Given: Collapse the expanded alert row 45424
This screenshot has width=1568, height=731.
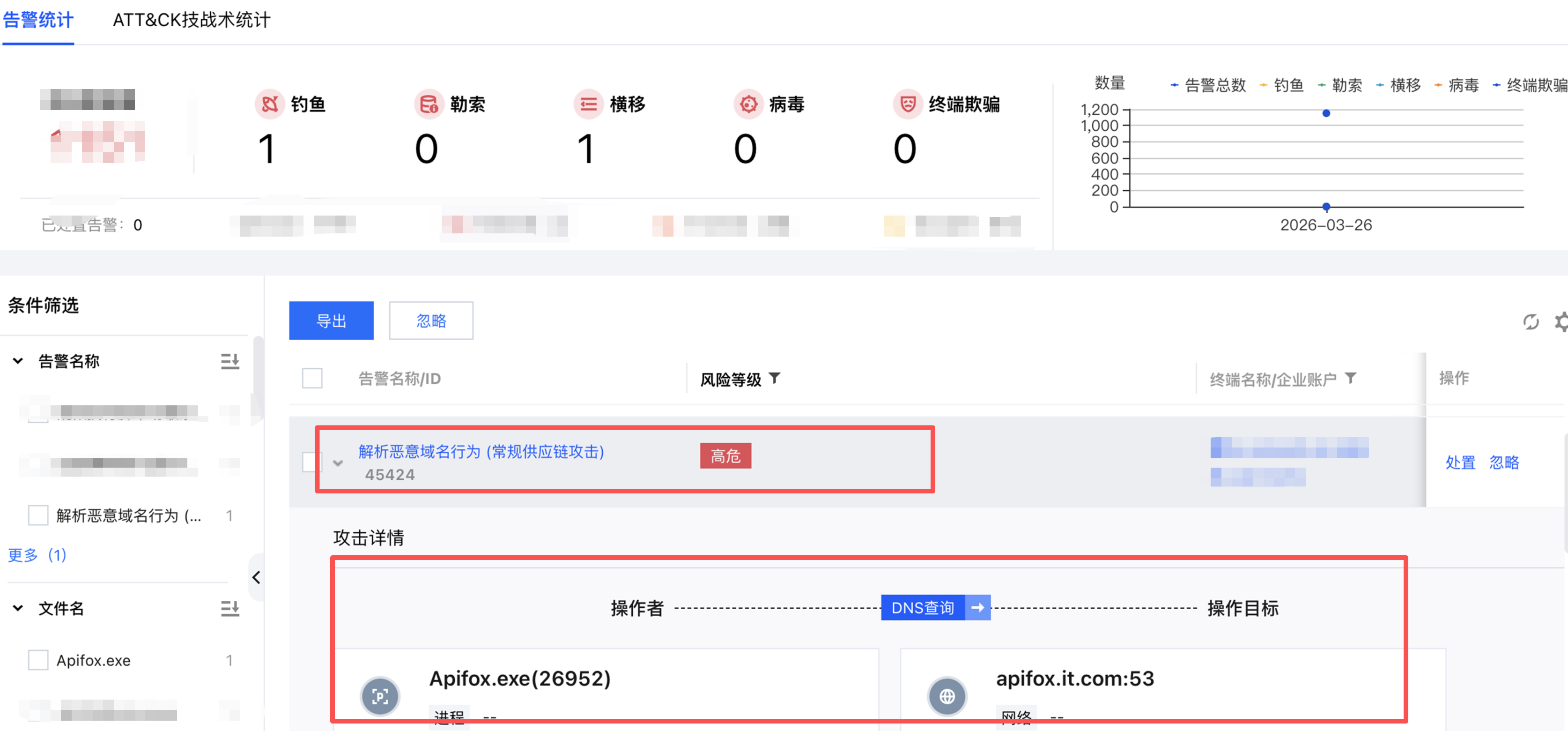Looking at the screenshot, I should pos(338,463).
